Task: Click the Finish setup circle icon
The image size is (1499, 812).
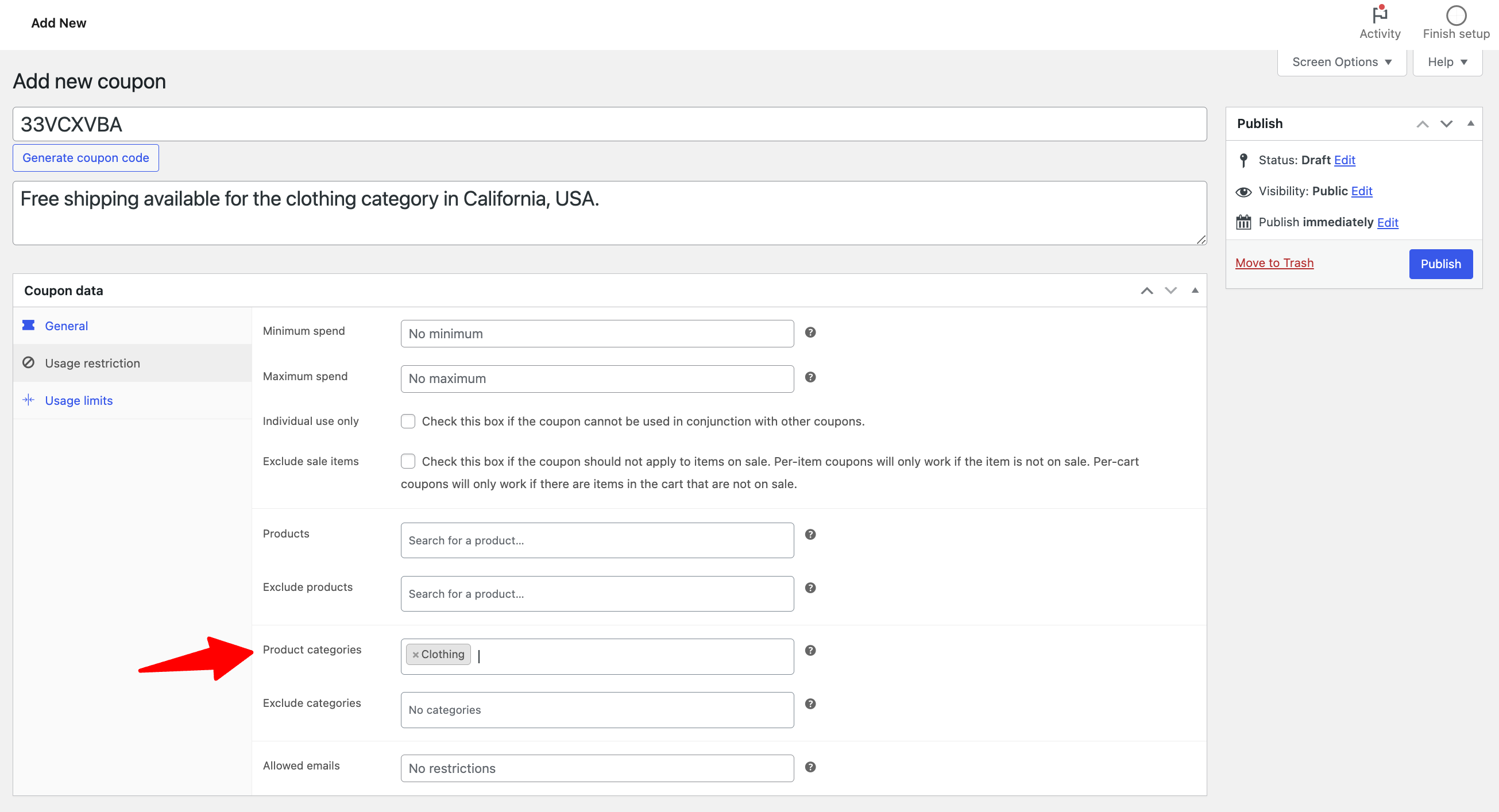Action: tap(1456, 15)
